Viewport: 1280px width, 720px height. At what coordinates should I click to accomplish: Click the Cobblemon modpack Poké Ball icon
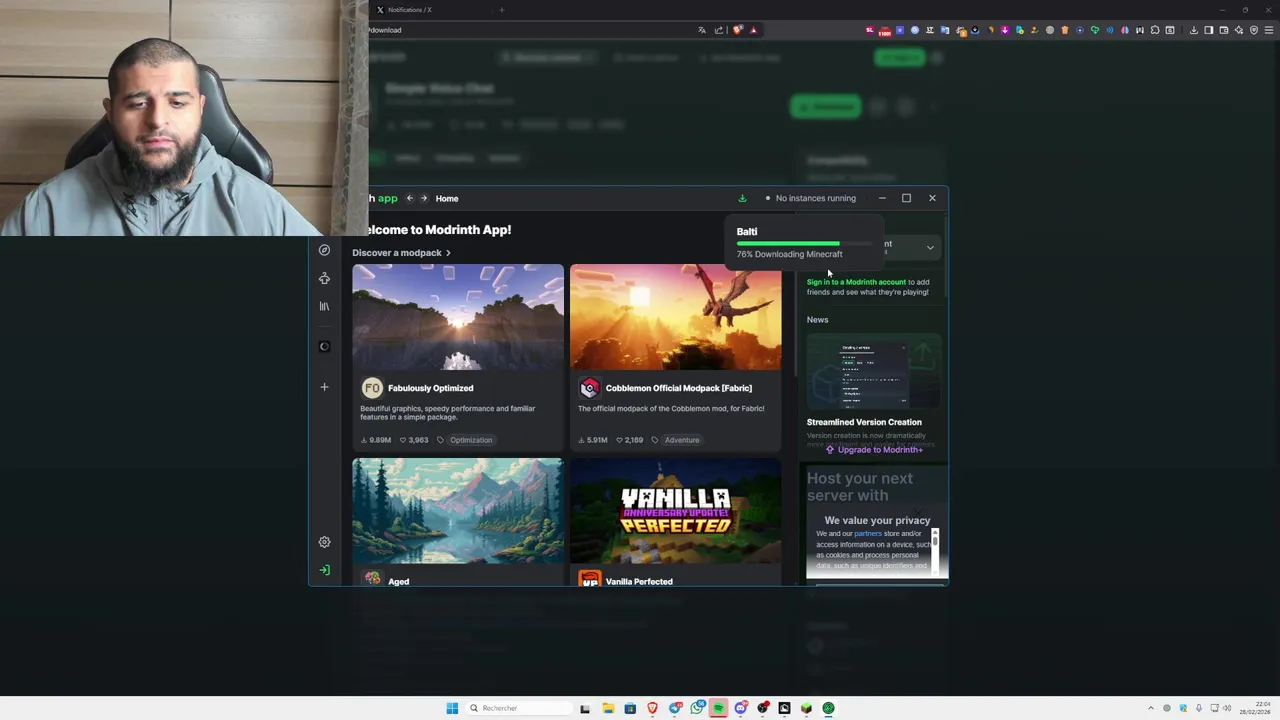coord(589,388)
